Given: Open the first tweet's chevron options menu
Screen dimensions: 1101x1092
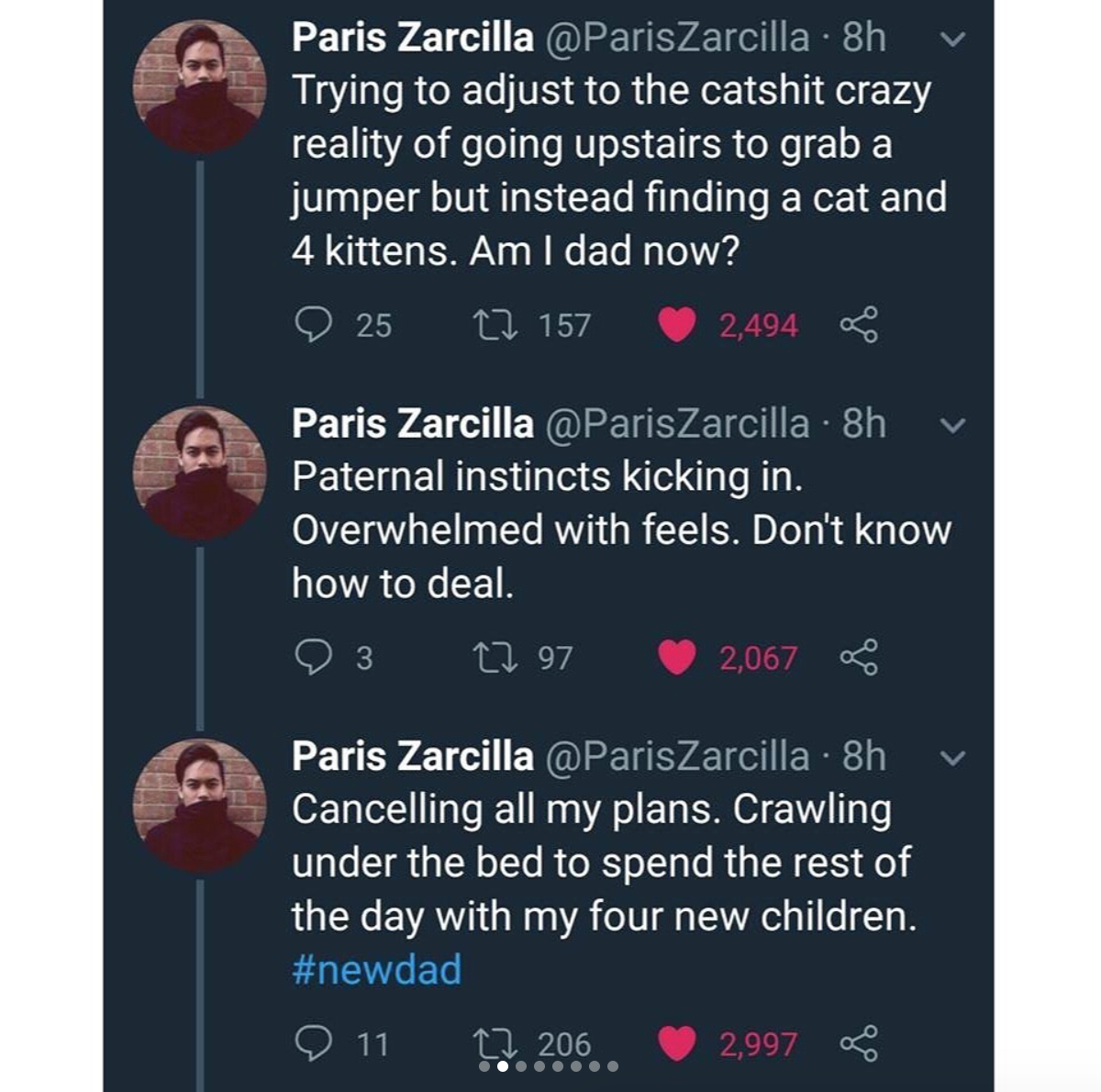Looking at the screenshot, I should click(x=954, y=39).
